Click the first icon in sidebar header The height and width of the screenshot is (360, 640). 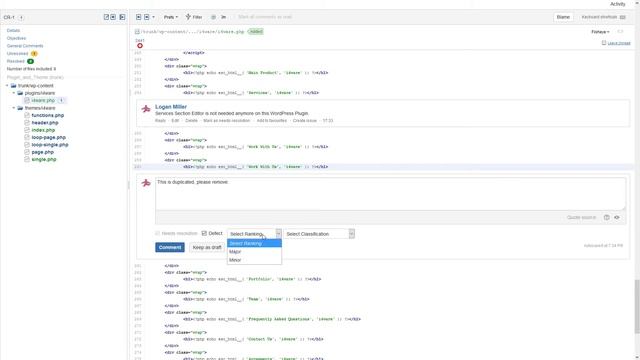point(106,17)
